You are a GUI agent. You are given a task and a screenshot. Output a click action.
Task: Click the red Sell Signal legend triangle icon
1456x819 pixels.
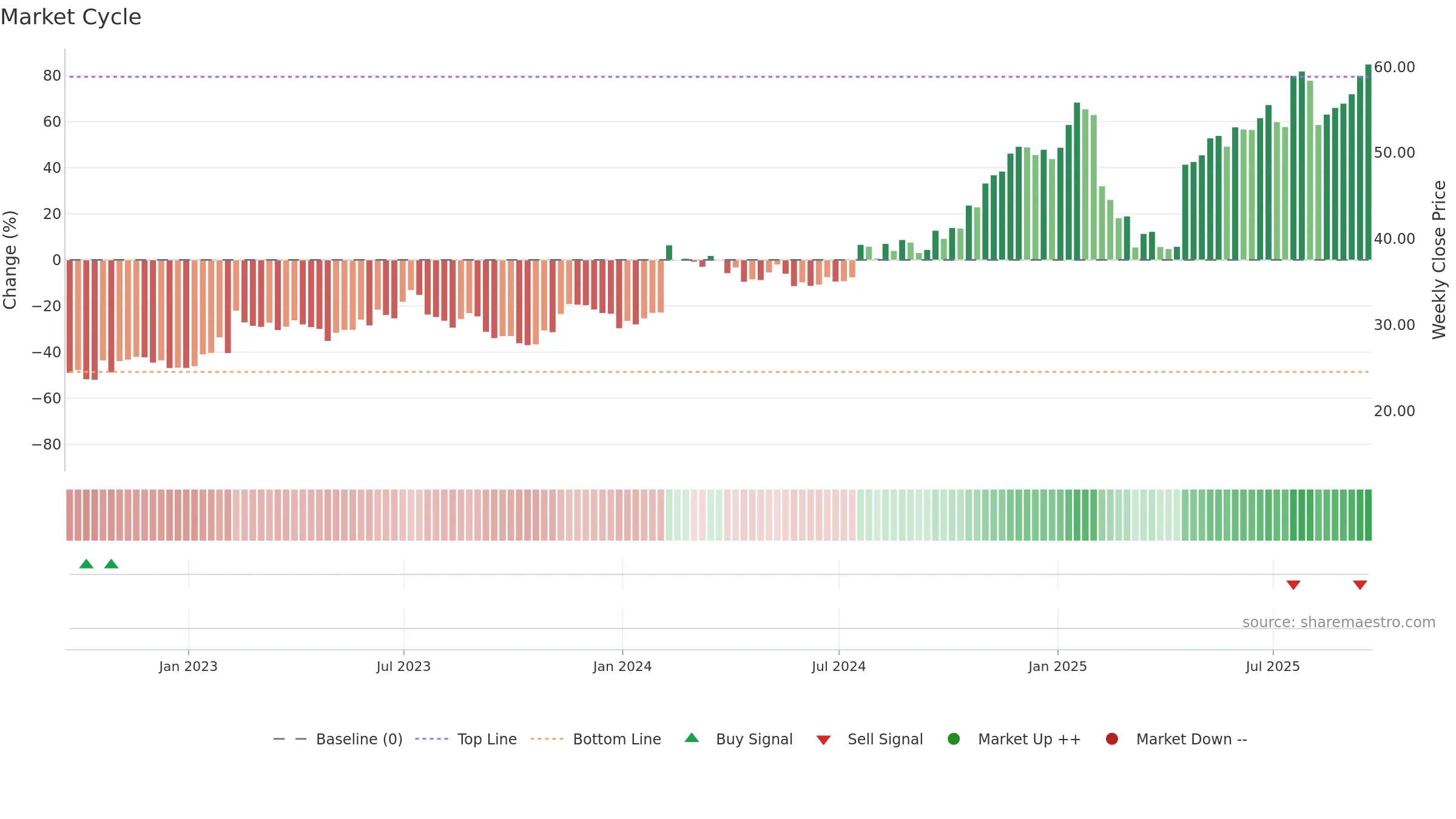point(823,740)
